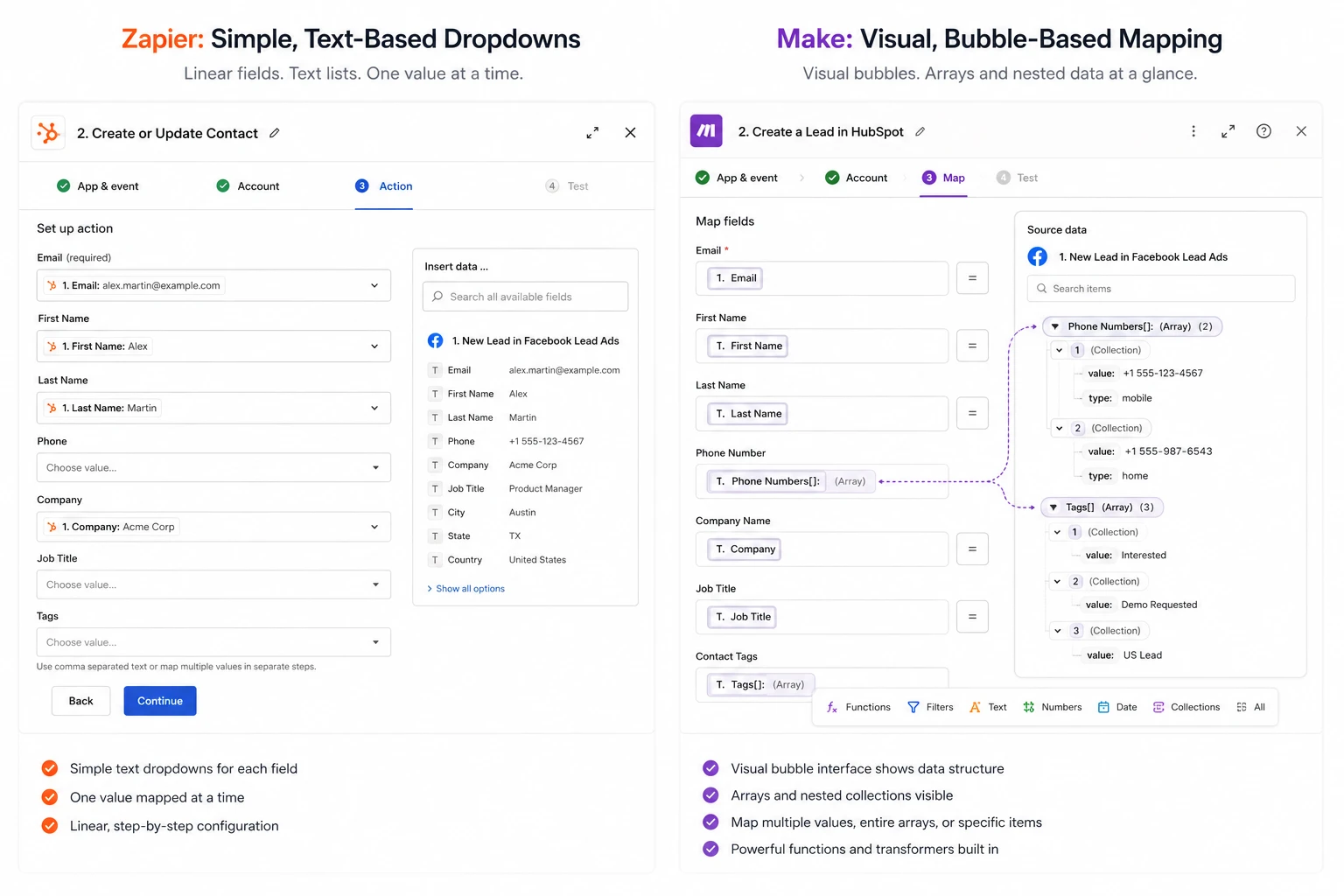Click the 'Tags[]' bubble in Contact Tags field
1344x896 pixels.
(759, 684)
